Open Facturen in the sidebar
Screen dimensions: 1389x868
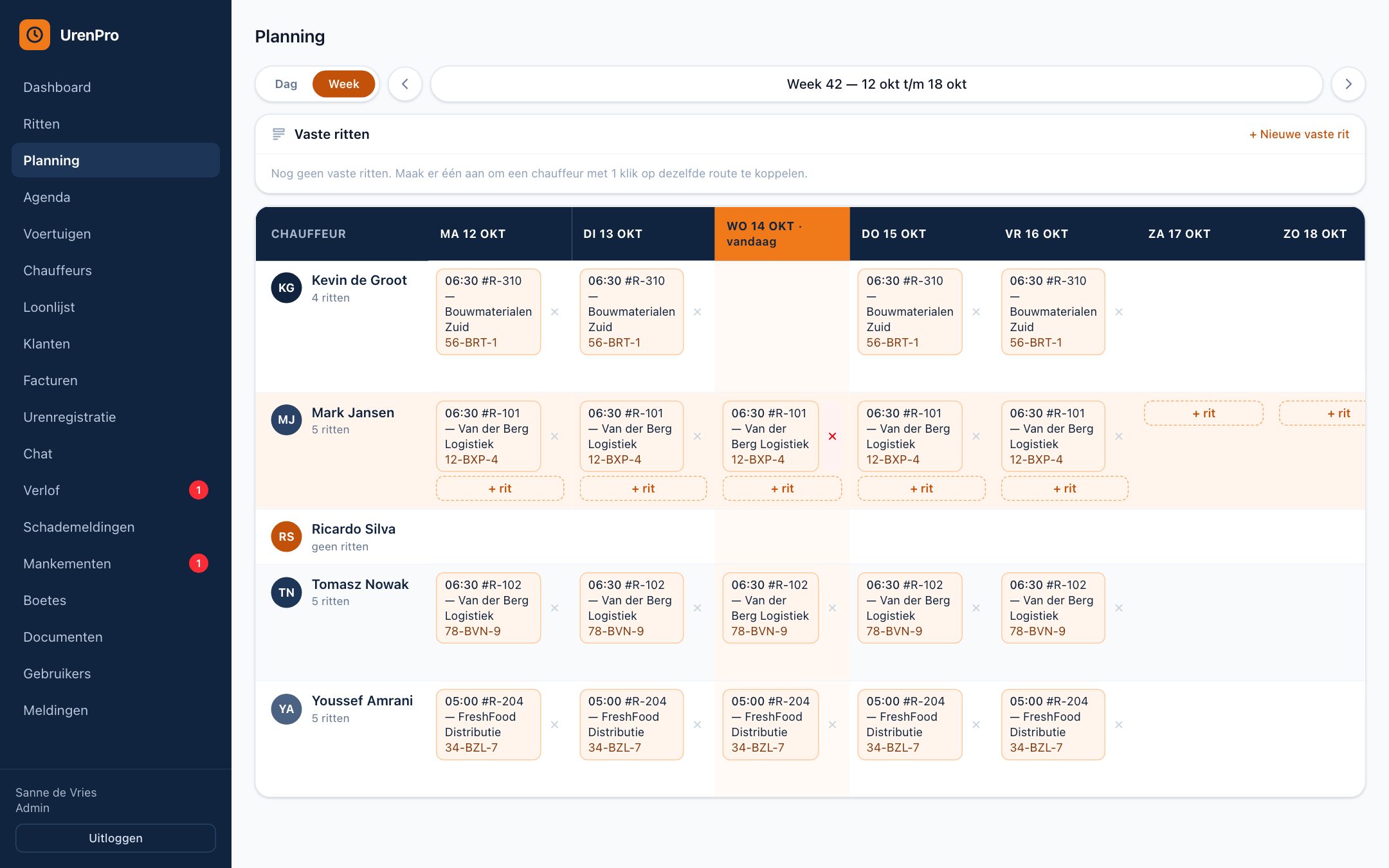(x=116, y=381)
